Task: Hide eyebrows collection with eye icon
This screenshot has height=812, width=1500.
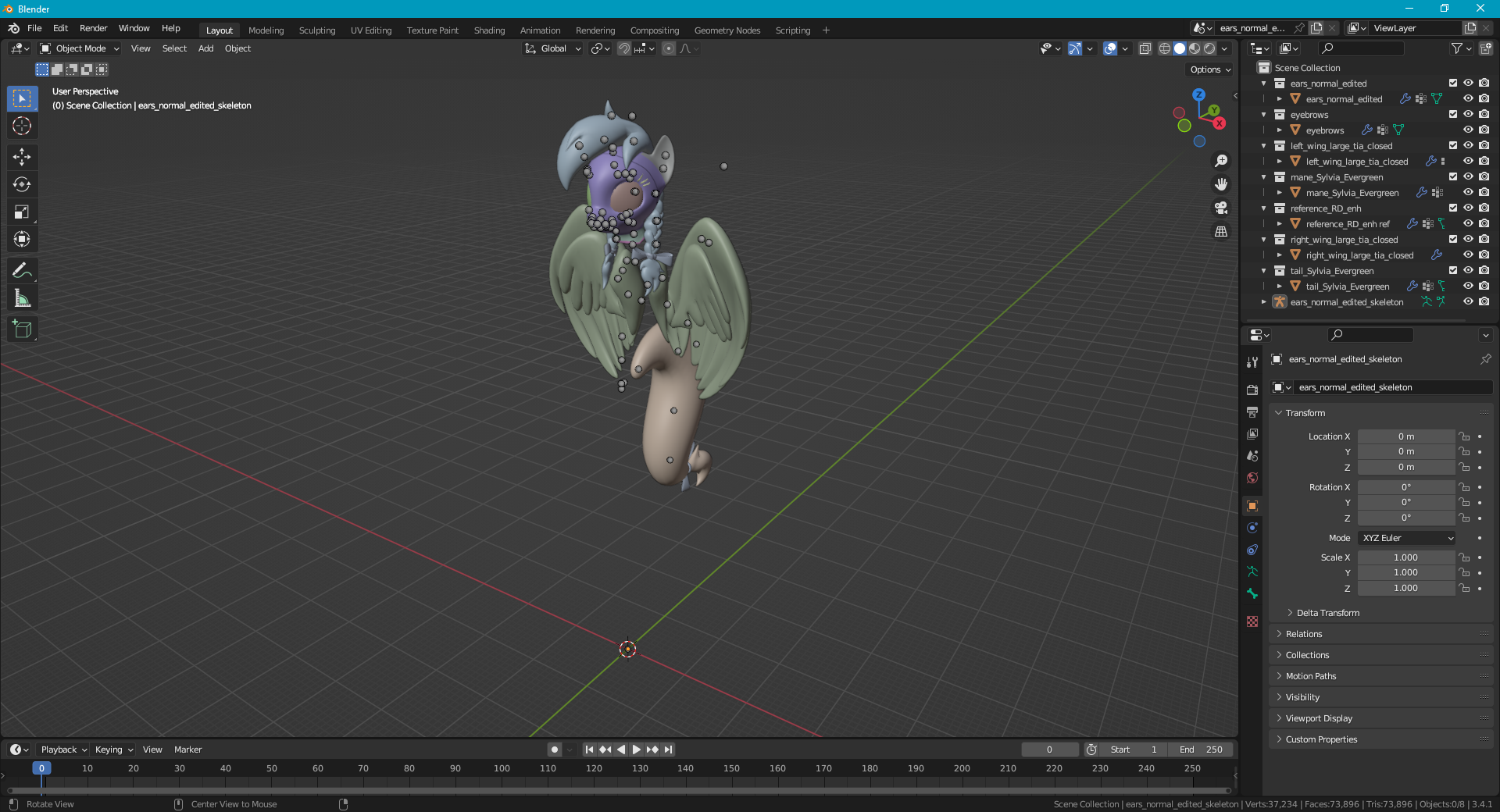Action: click(x=1468, y=114)
